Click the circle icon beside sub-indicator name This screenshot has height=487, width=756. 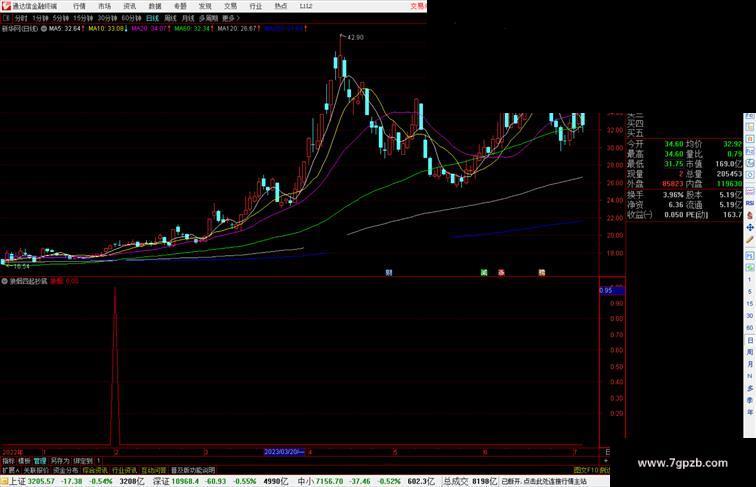click(x=4, y=281)
